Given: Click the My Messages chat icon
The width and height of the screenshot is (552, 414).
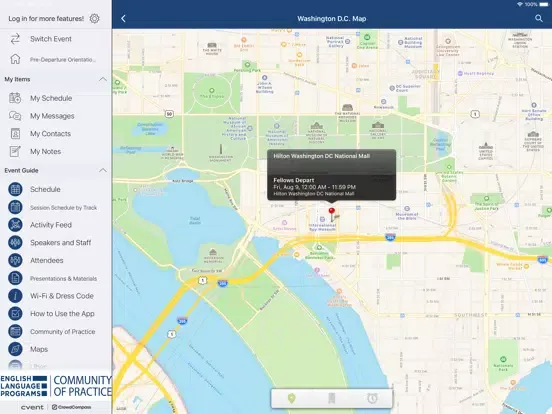Looking at the screenshot, I should click(x=15, y=116).
